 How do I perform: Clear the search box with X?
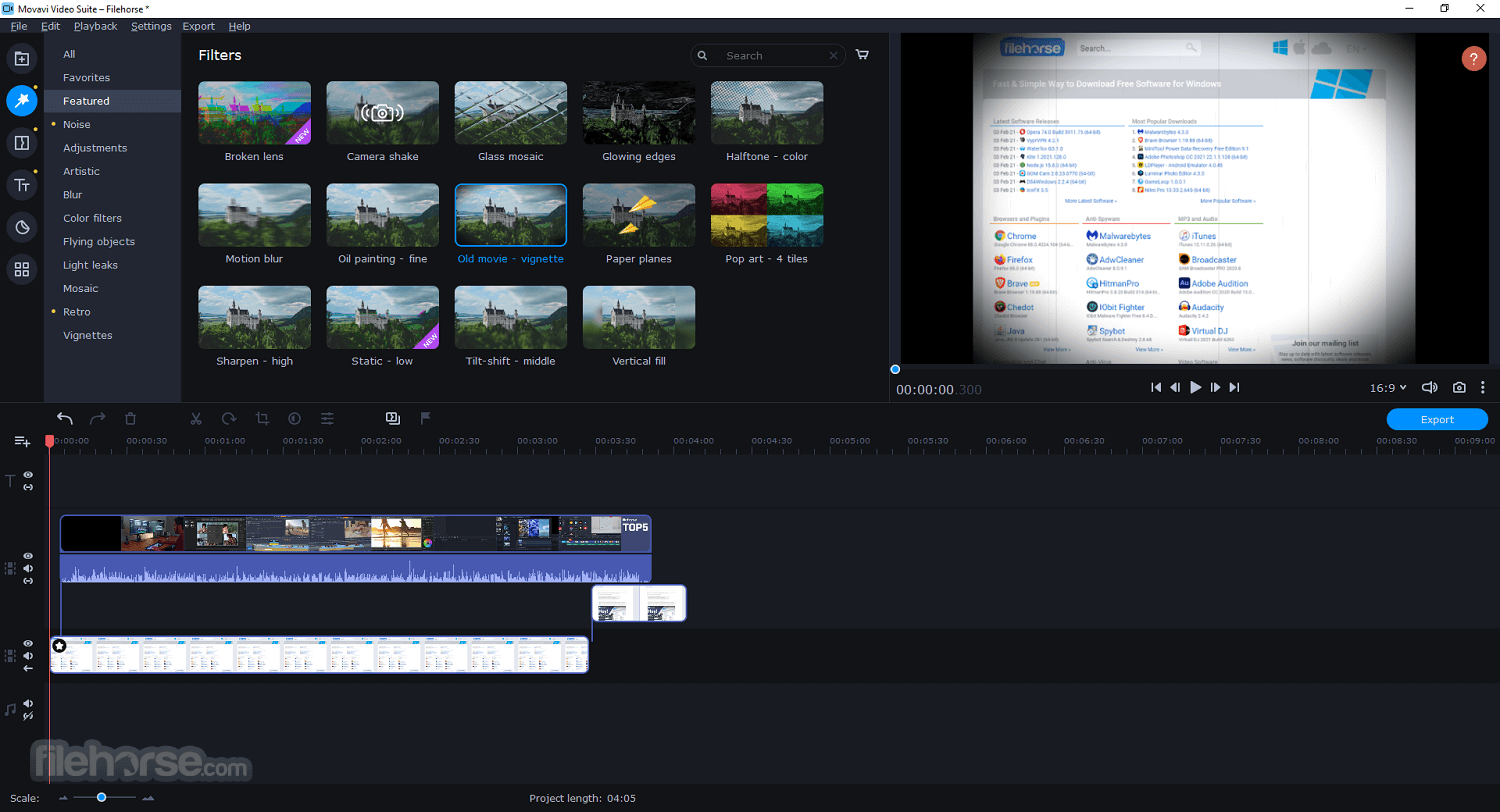[834, 56]
